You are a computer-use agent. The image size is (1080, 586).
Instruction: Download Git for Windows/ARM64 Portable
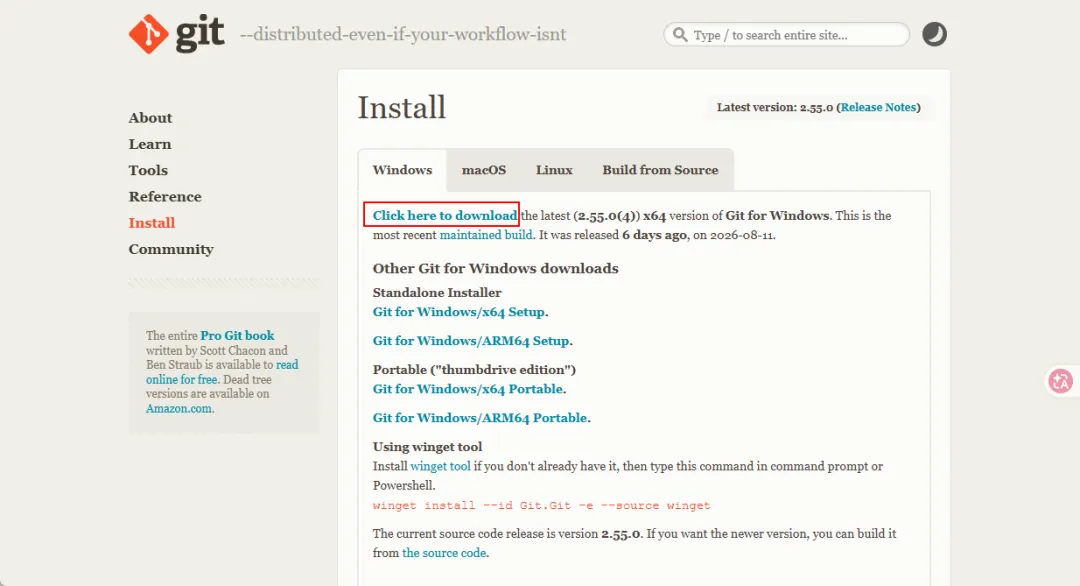480,418
